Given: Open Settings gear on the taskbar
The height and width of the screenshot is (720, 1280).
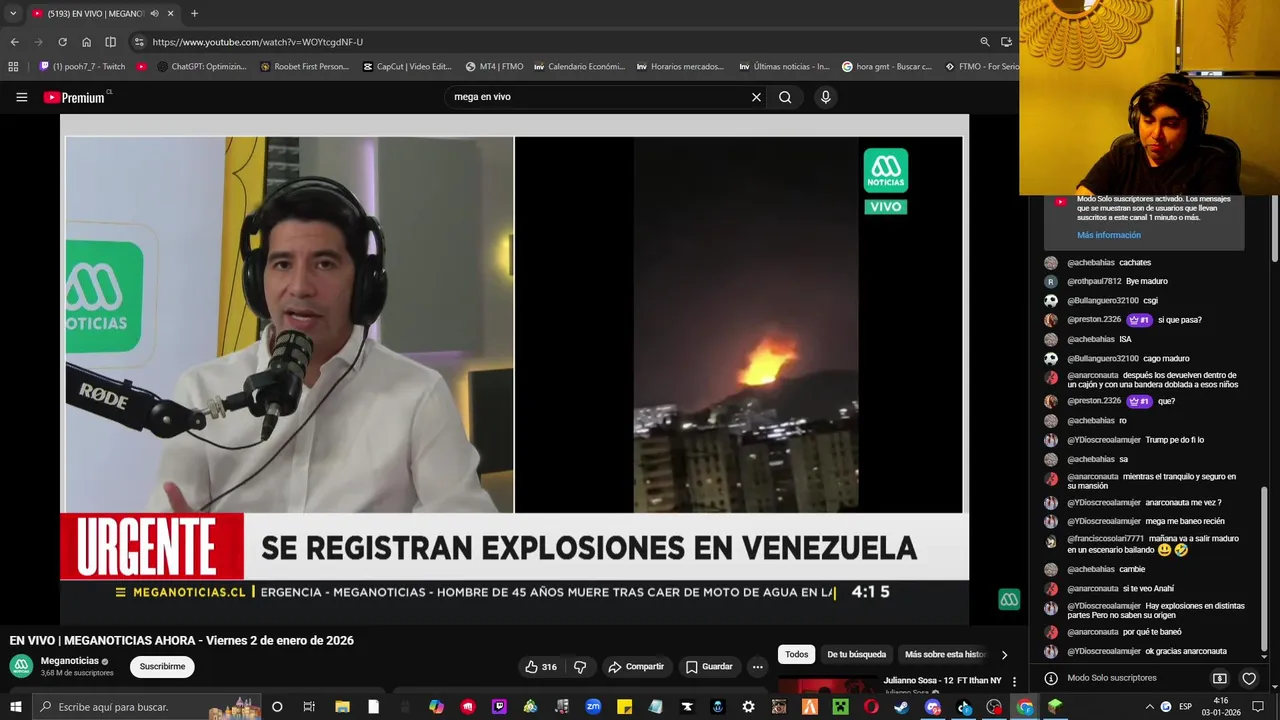Looking at the screenshot, I should [748, 707].
